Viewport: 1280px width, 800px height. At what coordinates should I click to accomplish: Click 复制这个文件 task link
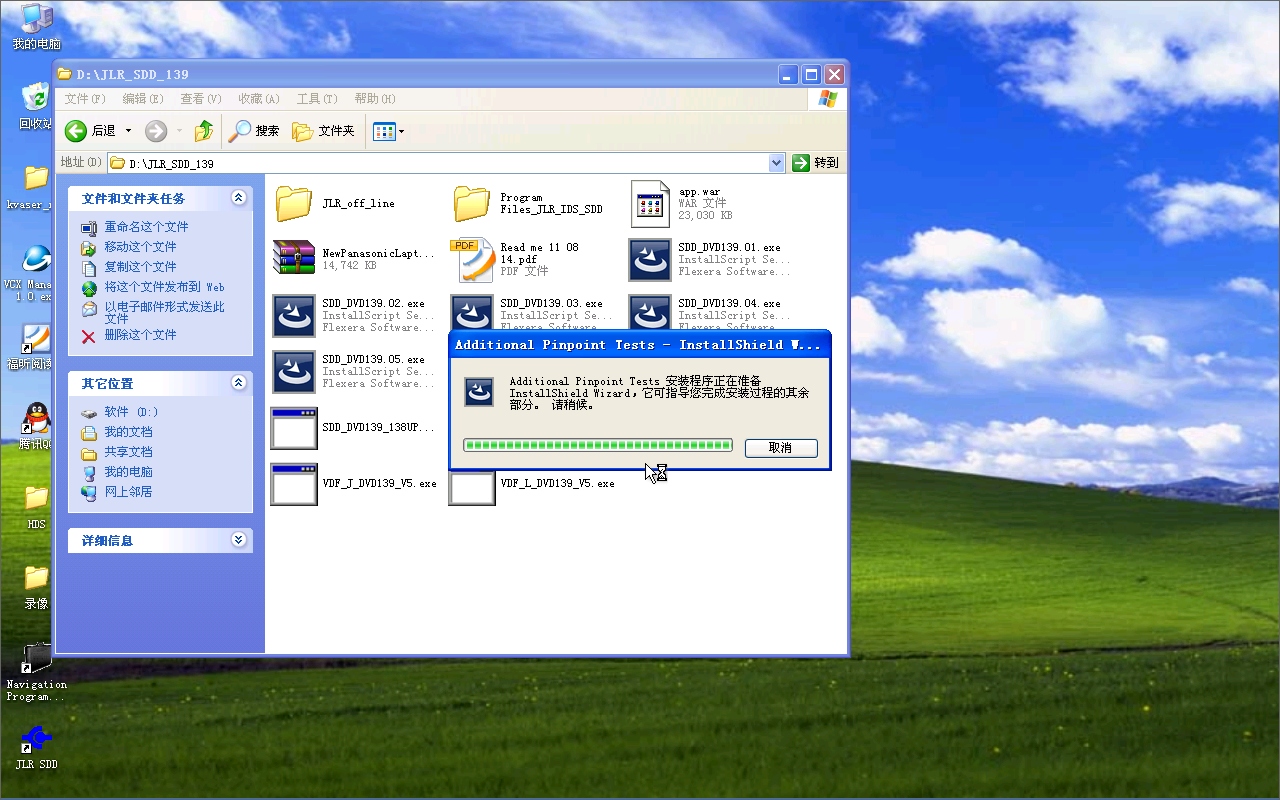click(140, 267)
